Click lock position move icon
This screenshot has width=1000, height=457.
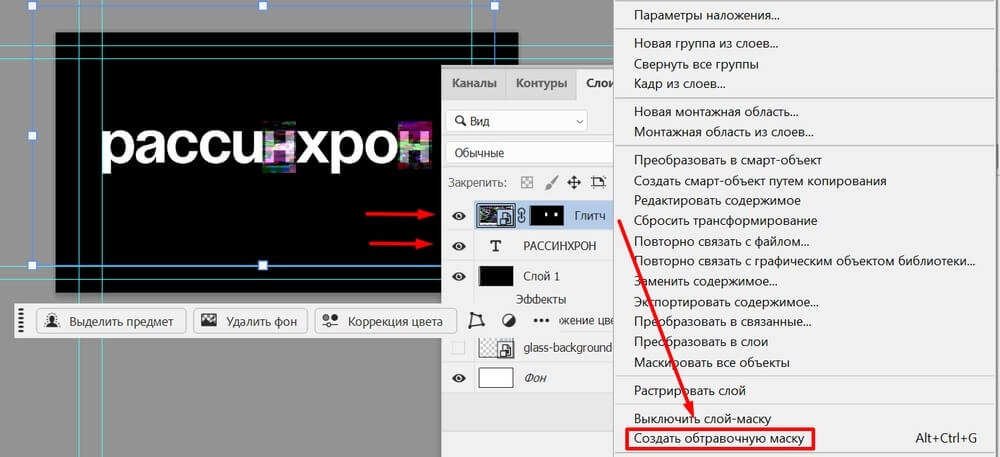[x=574, y=183]
